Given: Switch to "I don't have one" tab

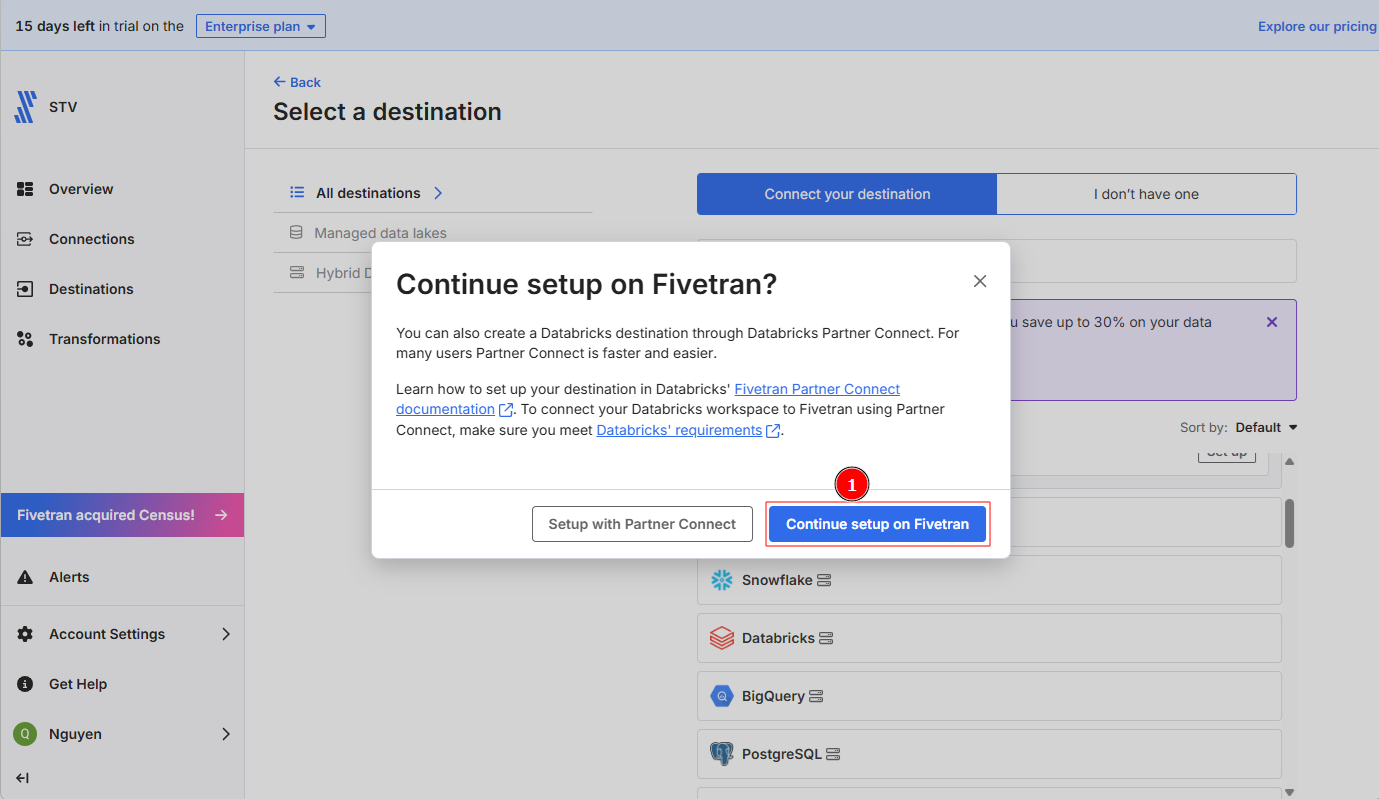Looking at the screenshot, I should coord(1146,194).
